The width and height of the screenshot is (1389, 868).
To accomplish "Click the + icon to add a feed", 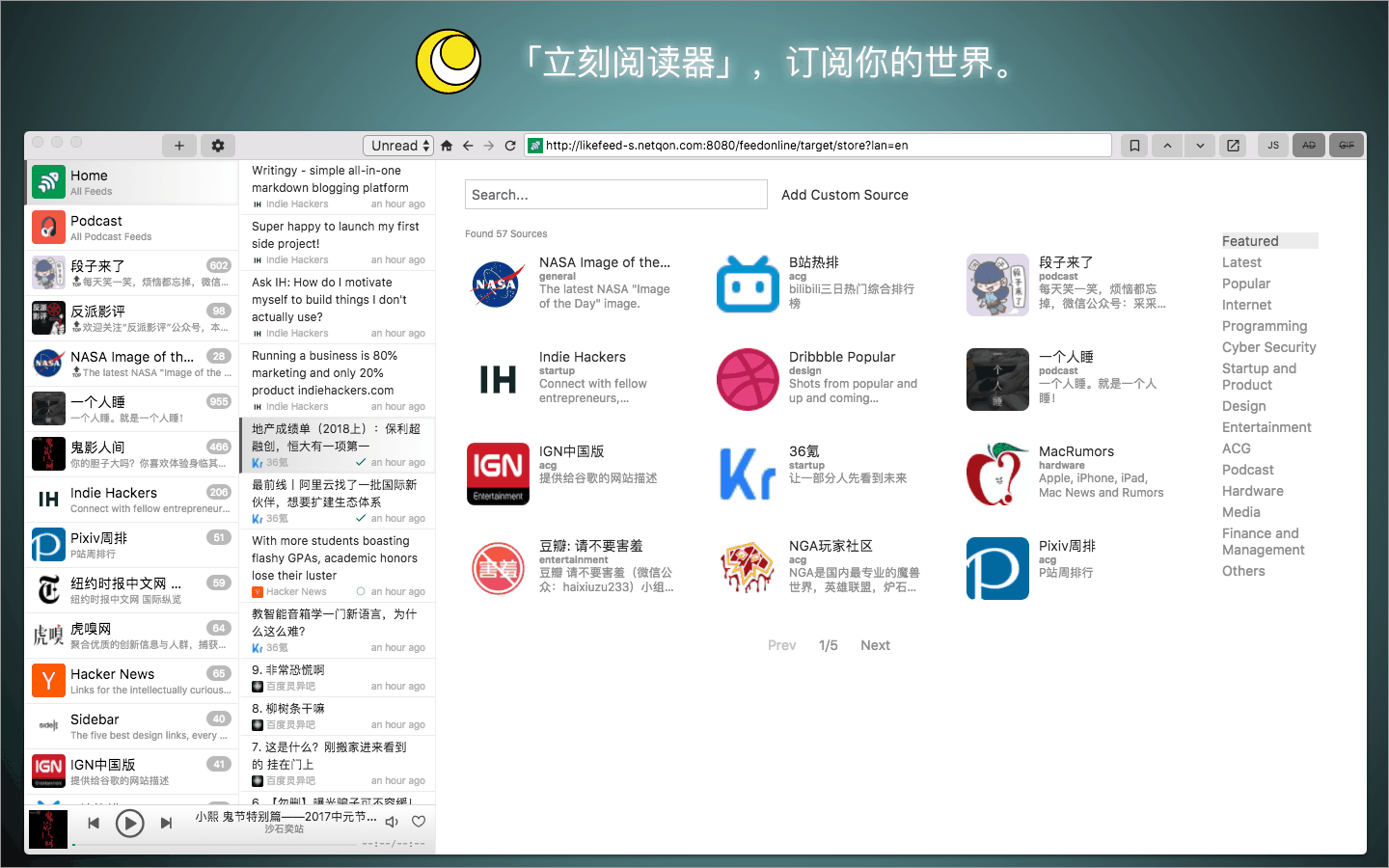I will (178, 145).
